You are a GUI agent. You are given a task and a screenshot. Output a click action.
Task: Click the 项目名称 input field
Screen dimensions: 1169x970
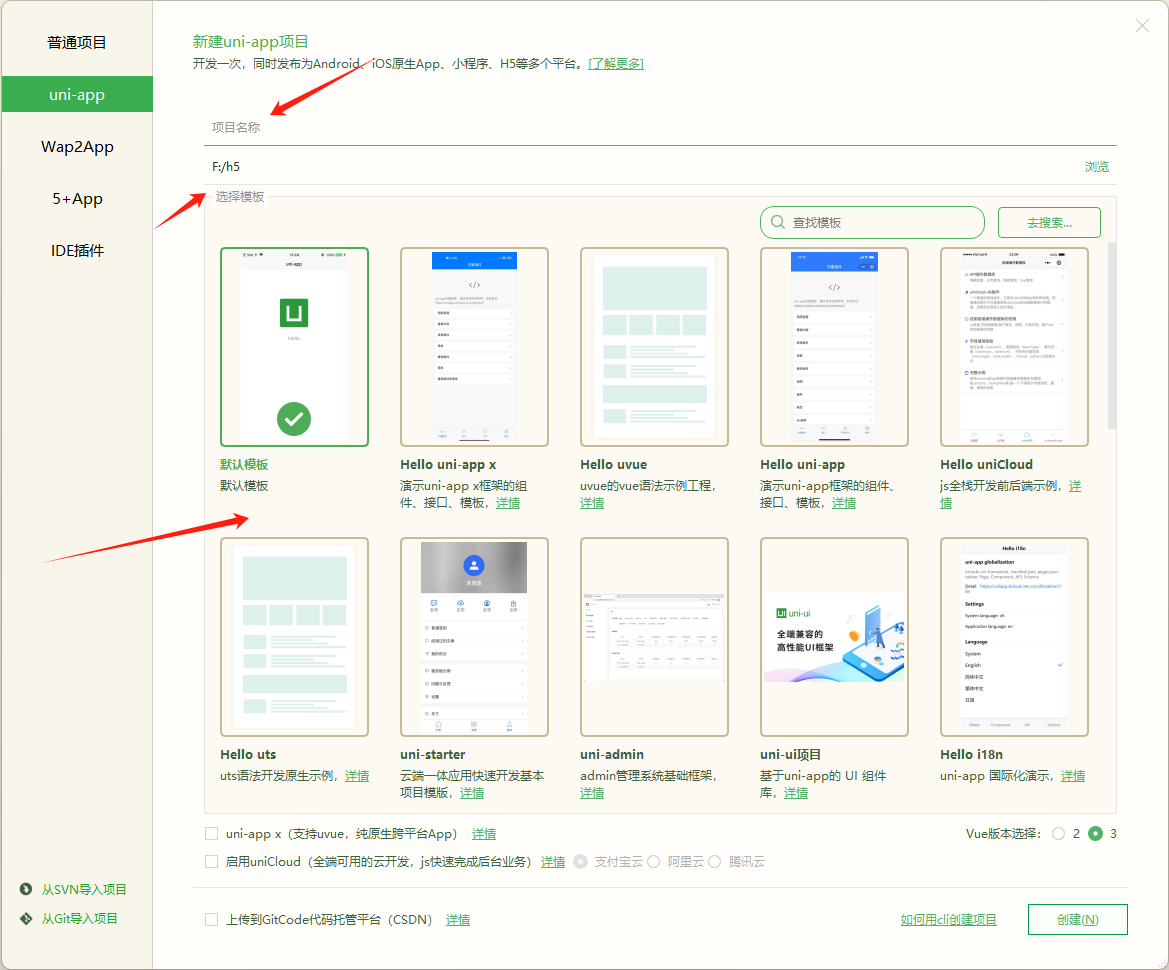(660, 127)
